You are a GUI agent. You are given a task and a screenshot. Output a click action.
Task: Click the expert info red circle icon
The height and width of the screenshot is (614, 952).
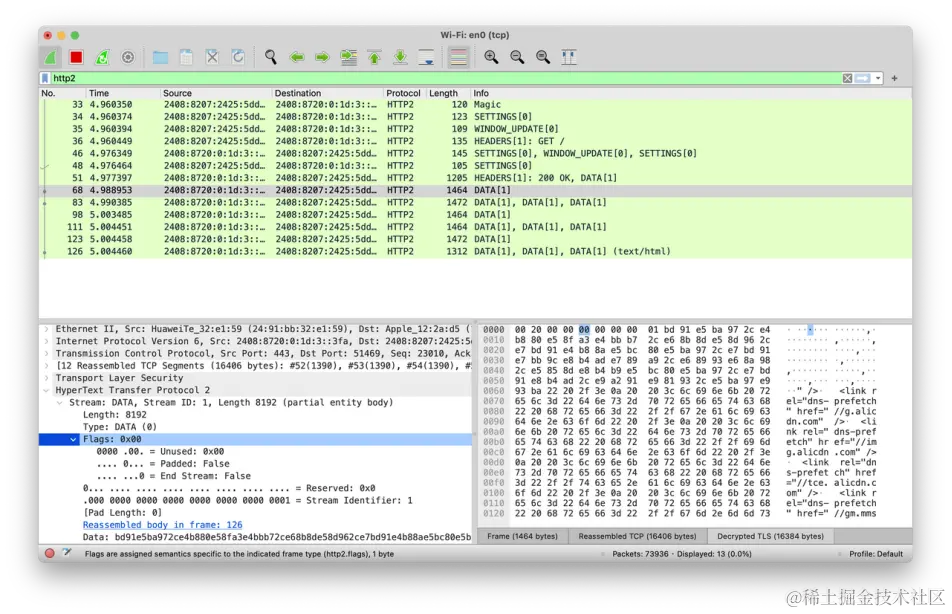(50, 553)
